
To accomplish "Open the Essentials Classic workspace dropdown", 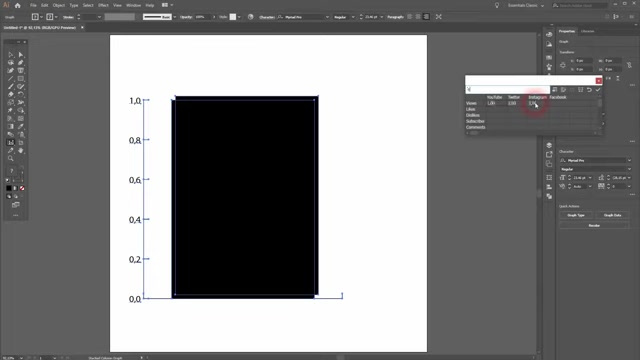I will click(526, 6).
